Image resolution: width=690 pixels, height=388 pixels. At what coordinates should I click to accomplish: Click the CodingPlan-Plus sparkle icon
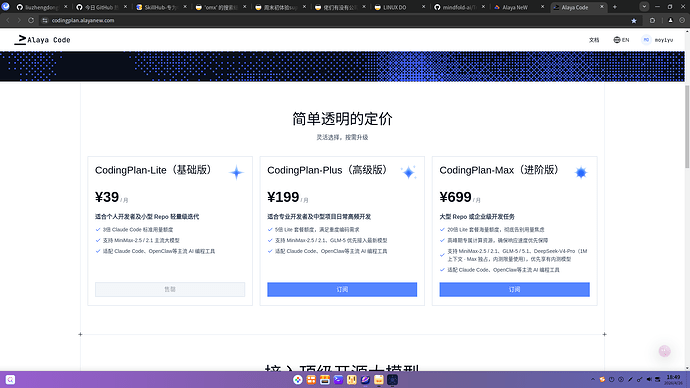tap(408, 172)
